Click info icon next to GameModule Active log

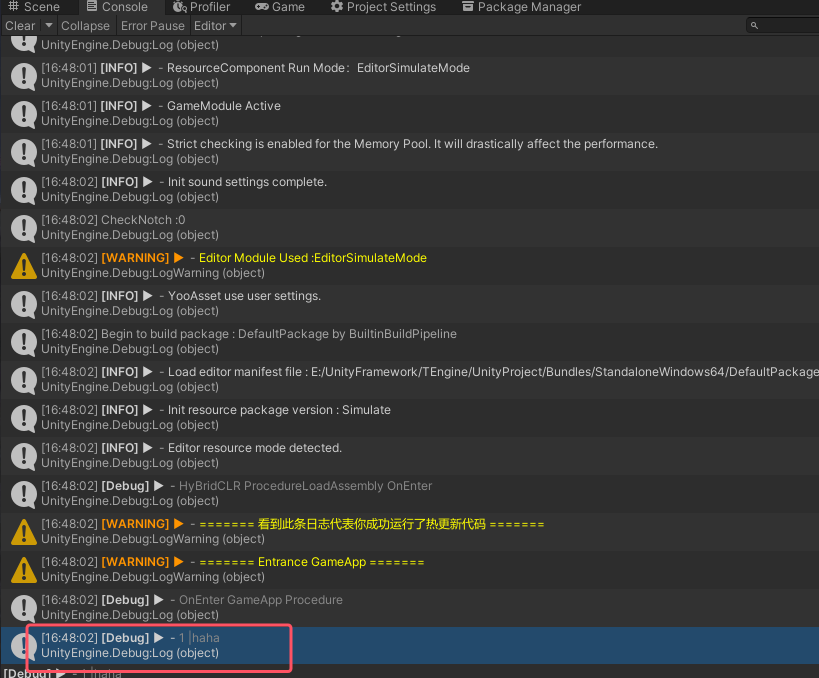[22, 113]
